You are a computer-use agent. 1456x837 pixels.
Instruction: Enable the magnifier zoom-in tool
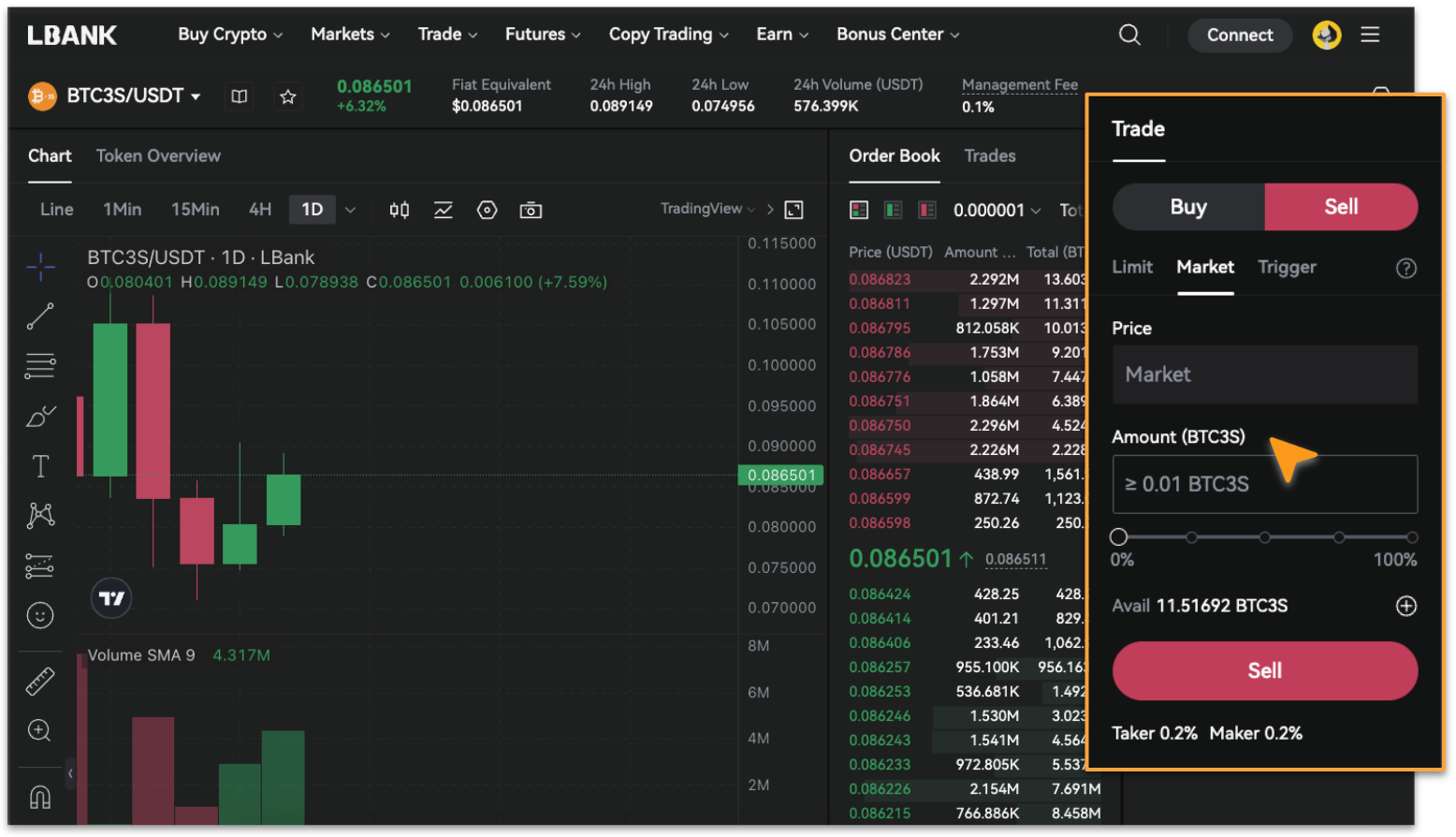[39, 731]
